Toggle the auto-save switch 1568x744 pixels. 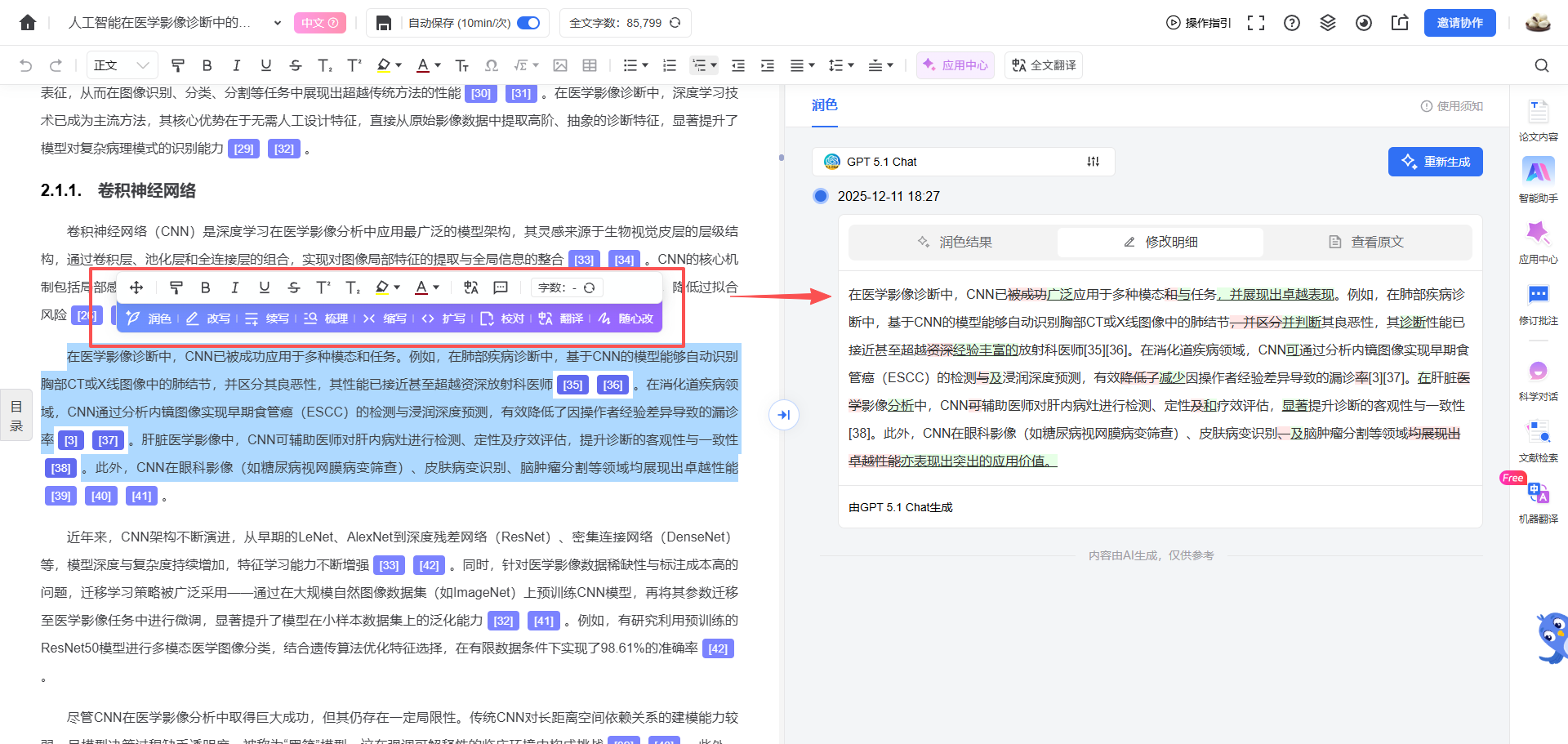pyautogui.click(x=529, y=23)
